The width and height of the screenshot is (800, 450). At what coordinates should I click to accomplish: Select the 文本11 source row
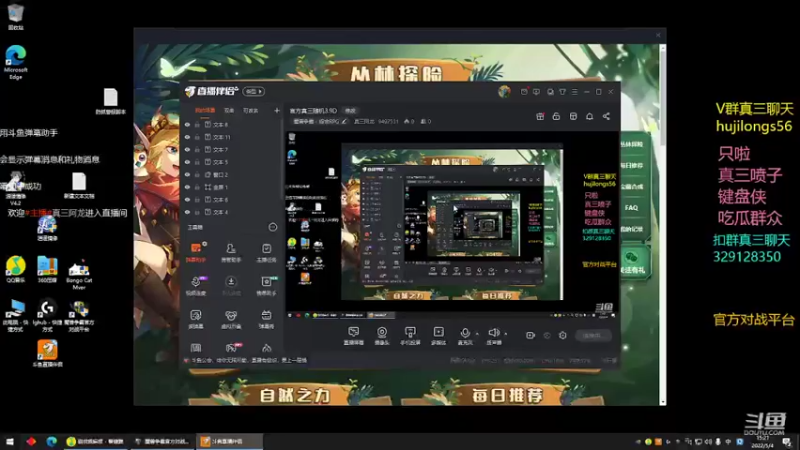[x=232, y=137]
